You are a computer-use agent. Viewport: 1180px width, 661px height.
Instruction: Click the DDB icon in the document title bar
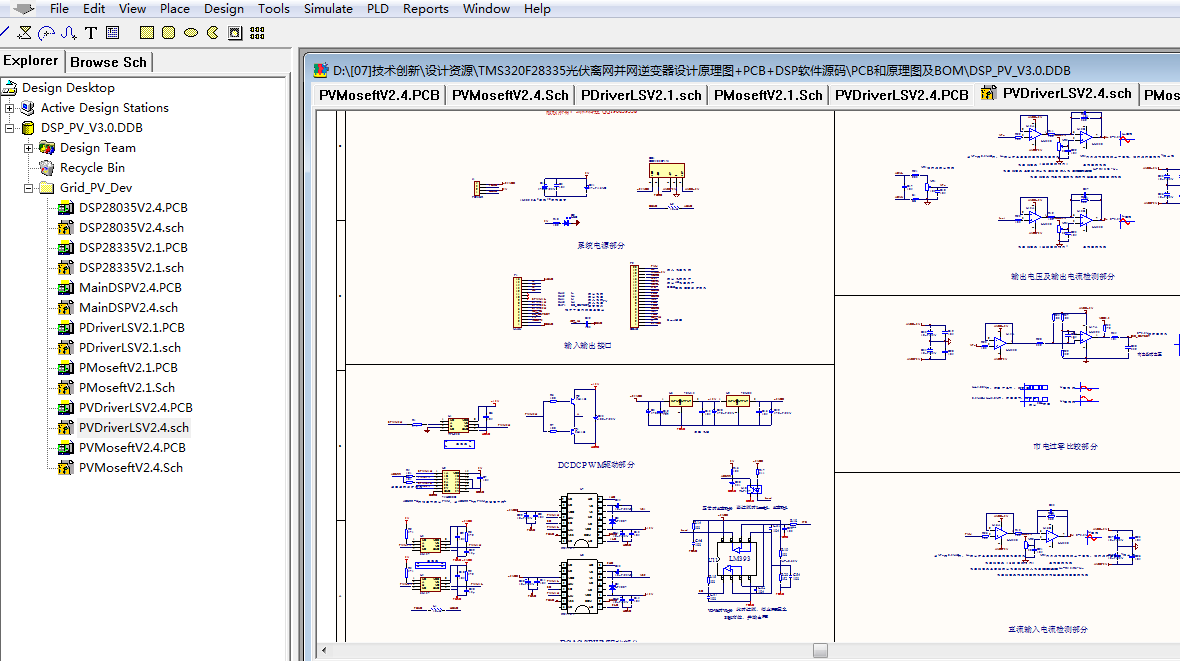pos(321,70)
